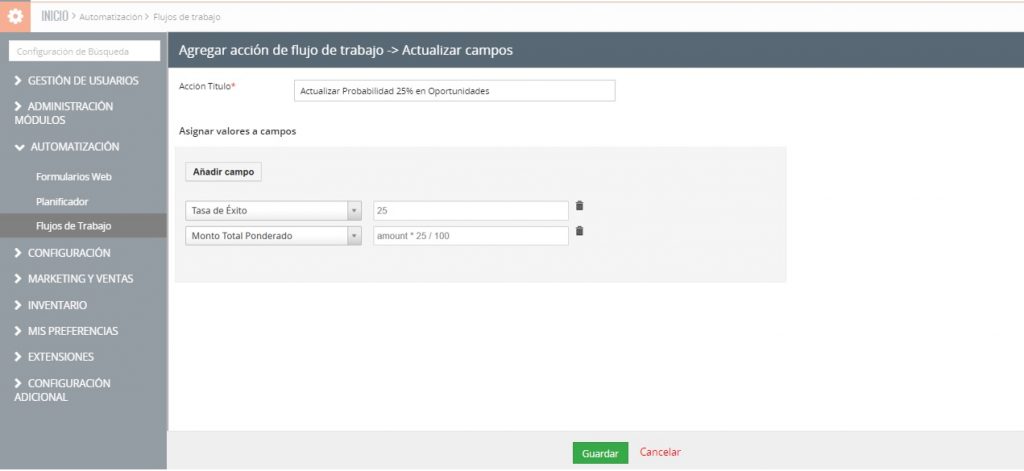Delete the Monto Total Ponderado field row
This screenshot has width=1024, height=471.
(579, 231)
